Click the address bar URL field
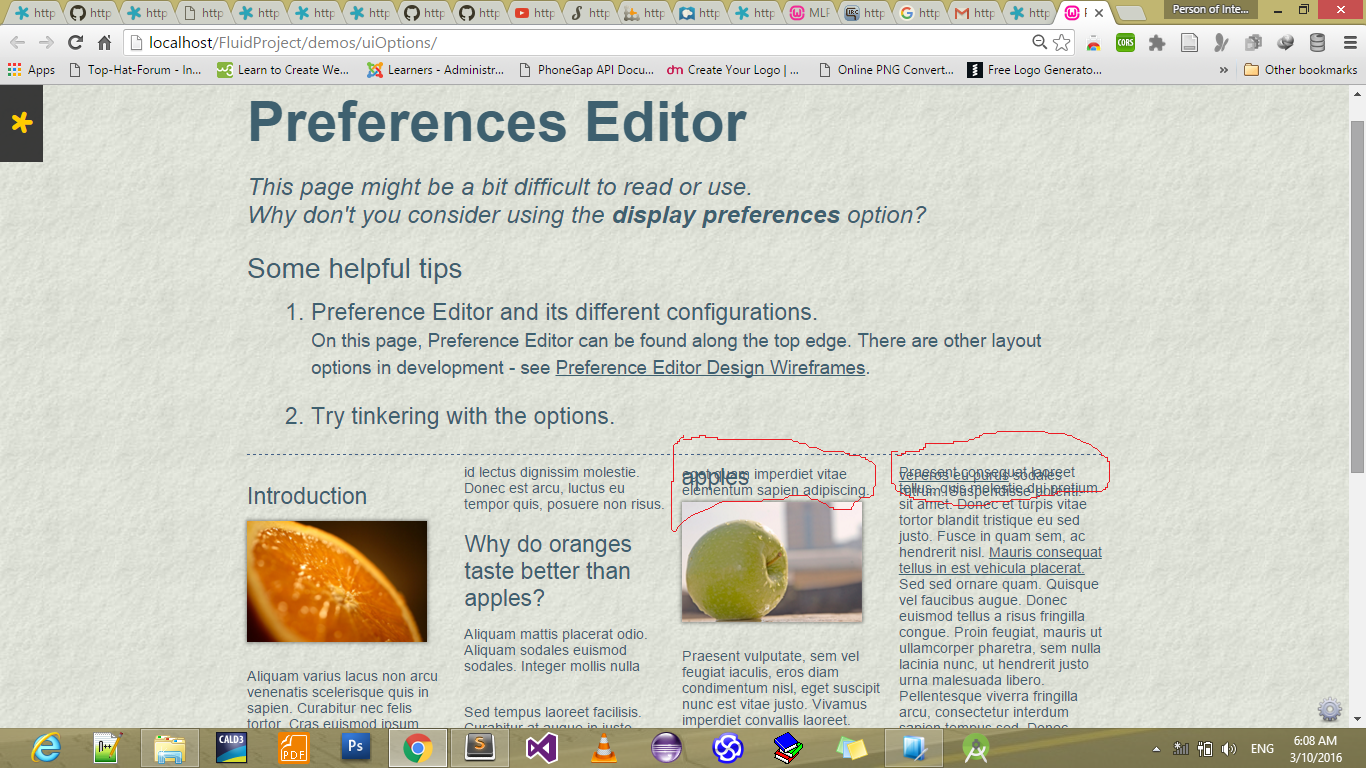This screenshot has height=768, width=1366. click(x=580, y=42)
